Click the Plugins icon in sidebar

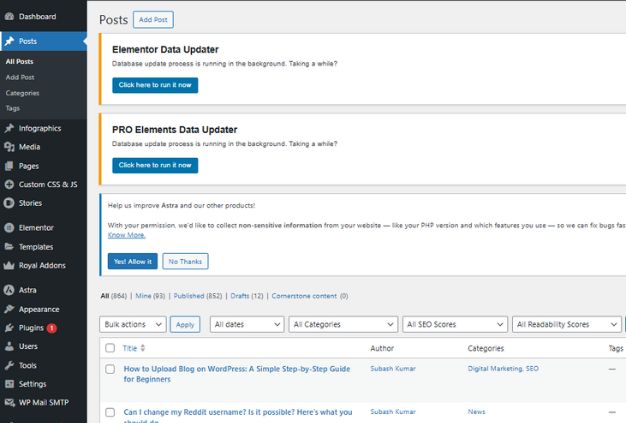point(9,328)
